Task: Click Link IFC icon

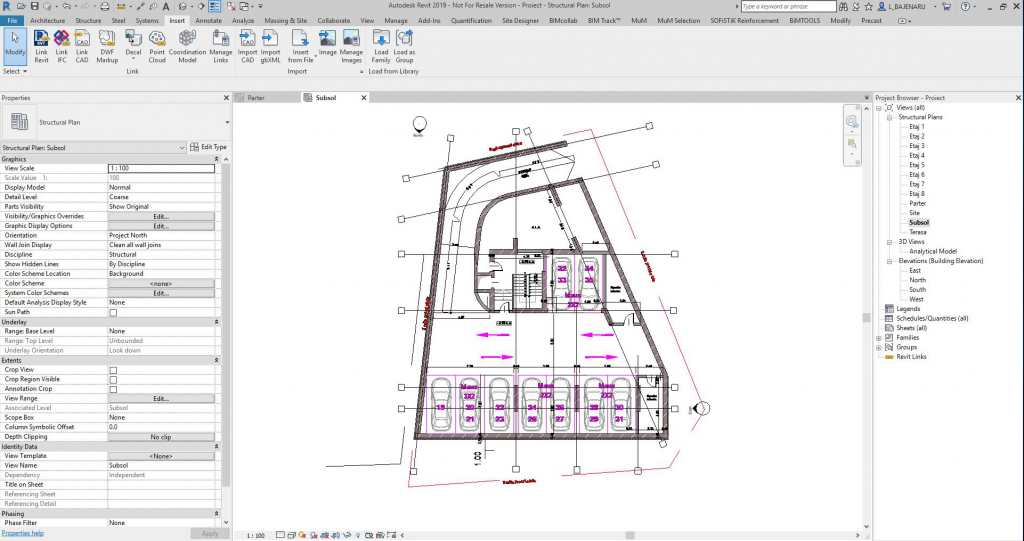Action: coord(61,39)
